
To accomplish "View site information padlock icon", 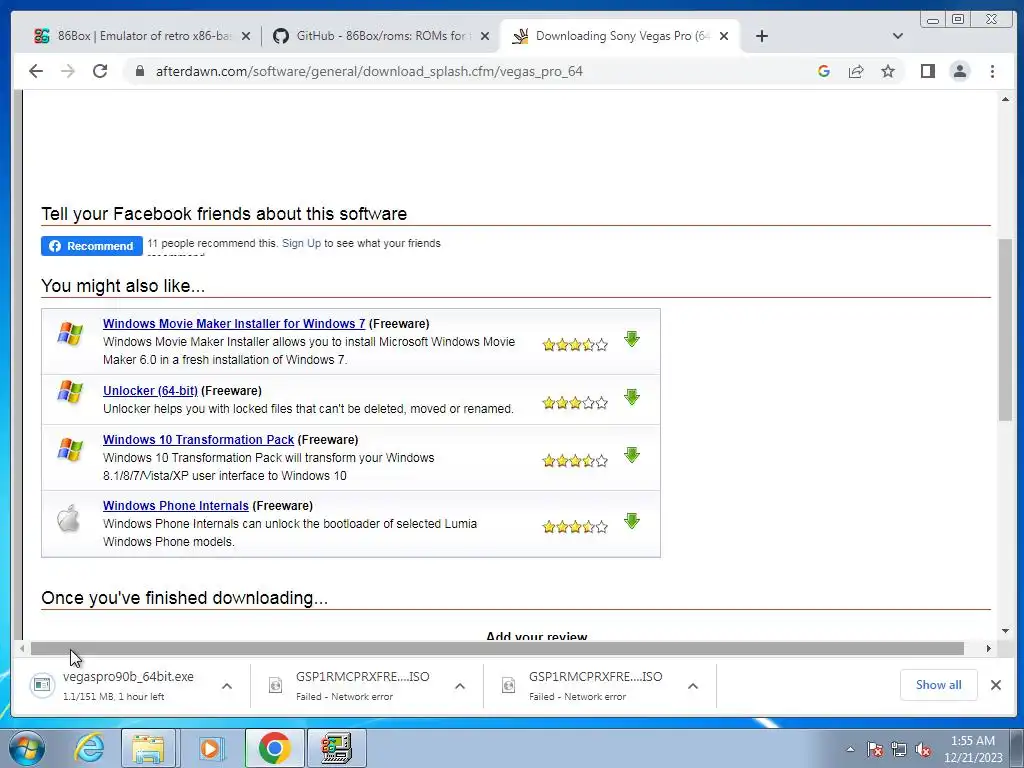I will click(x=139, y=71).
